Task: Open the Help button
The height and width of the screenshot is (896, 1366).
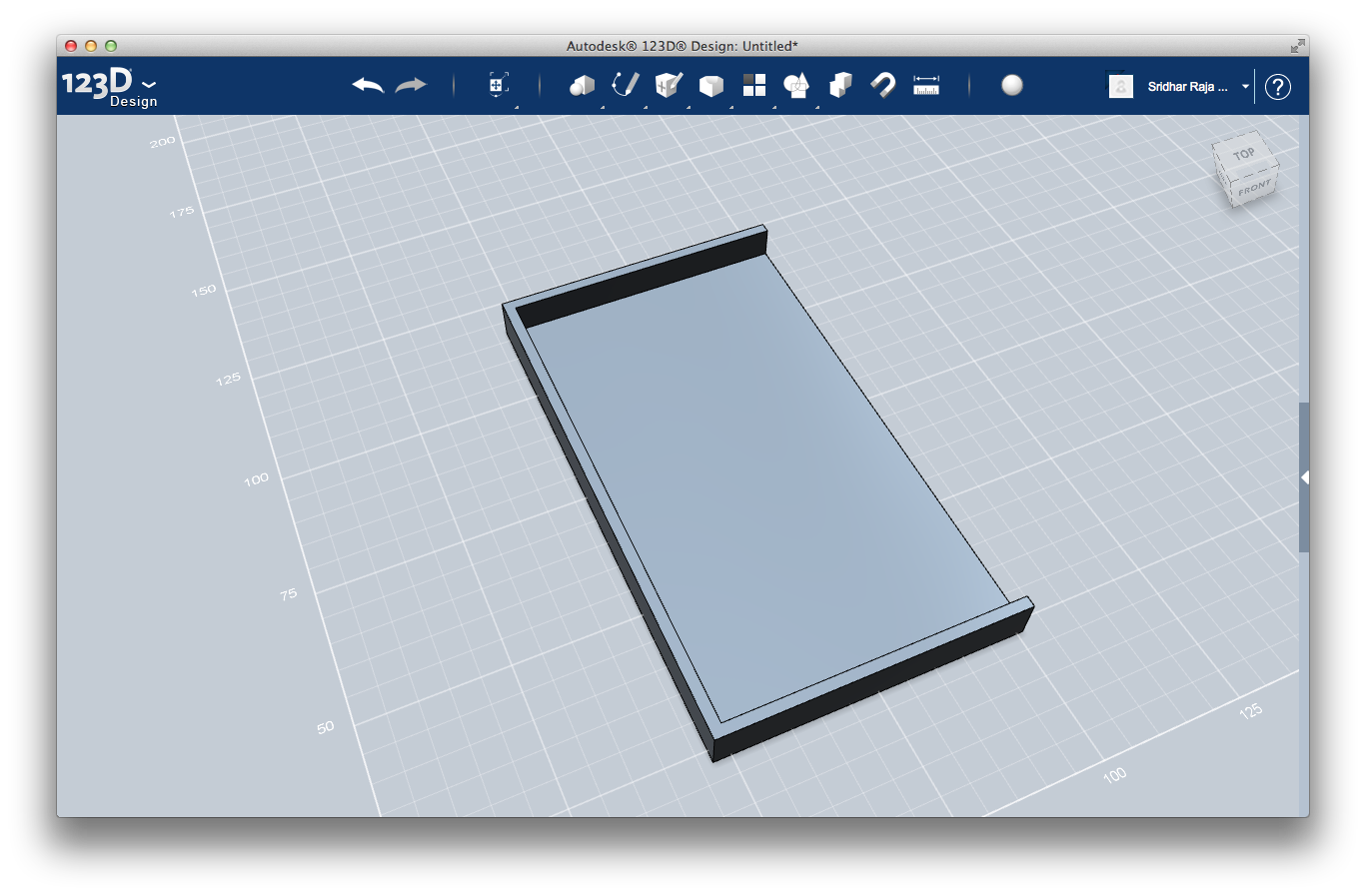Action: pyautogui.click(x=1277, y=87)
